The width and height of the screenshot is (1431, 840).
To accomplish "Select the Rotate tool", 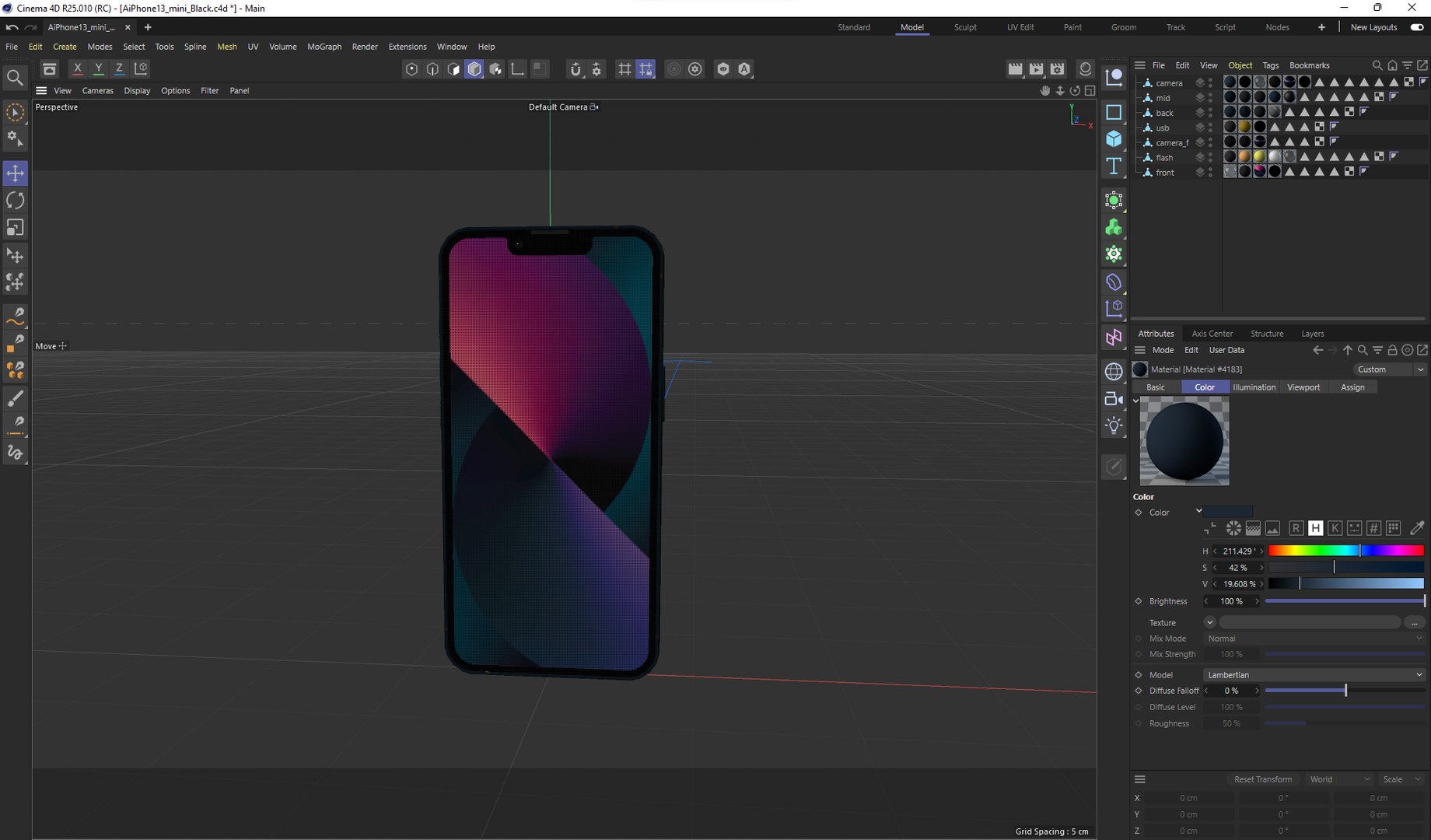I will click(16, 200).
